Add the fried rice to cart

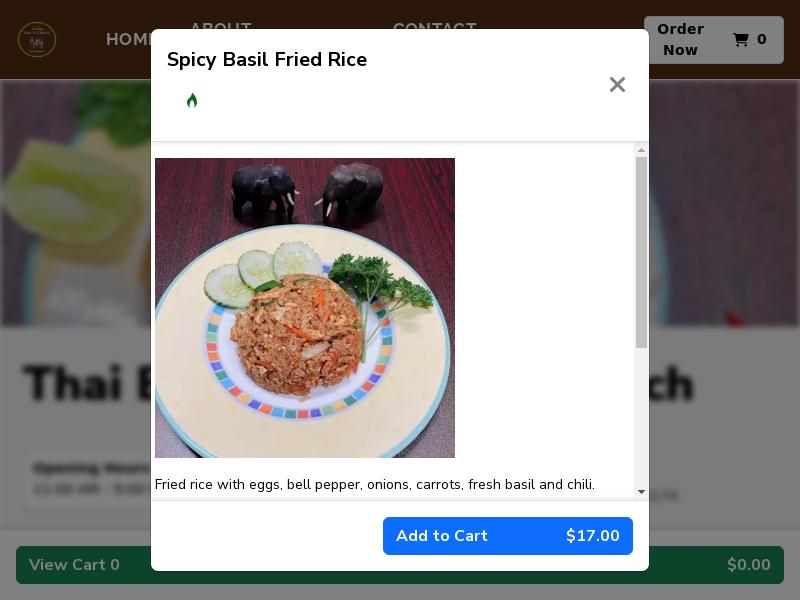click(x=508, y=536)
